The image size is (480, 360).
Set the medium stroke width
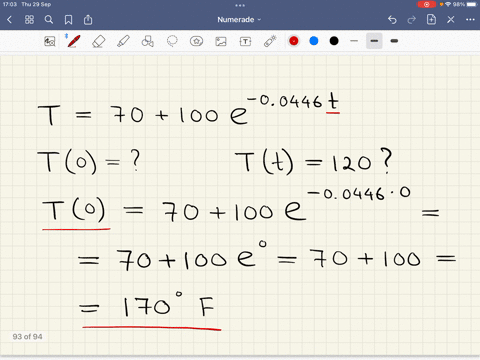coord(374,41)
